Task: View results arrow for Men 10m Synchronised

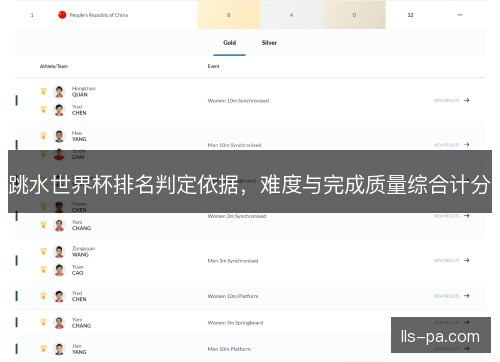Action: (466, 145)
